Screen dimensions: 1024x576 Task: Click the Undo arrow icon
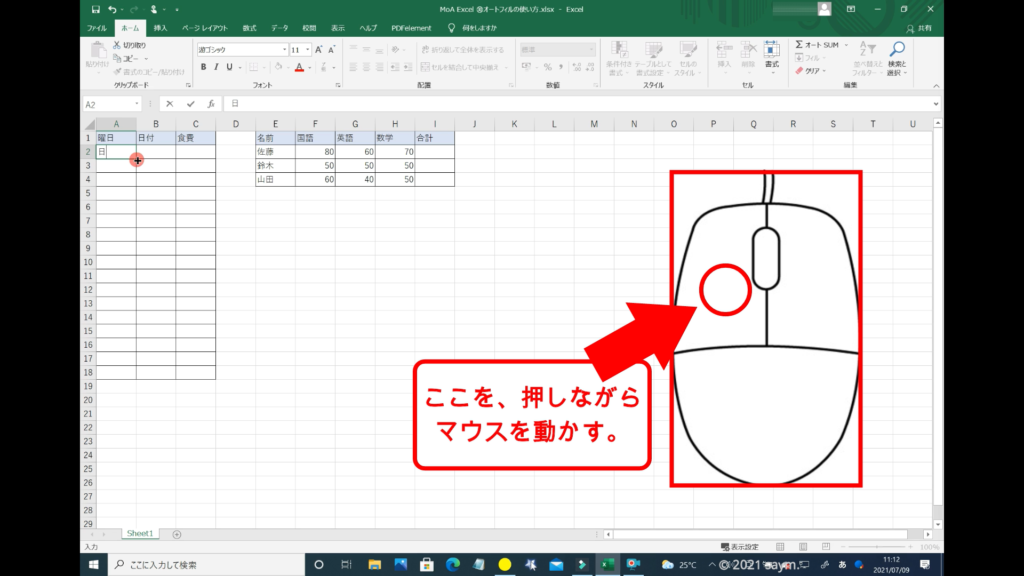[112, 9]
